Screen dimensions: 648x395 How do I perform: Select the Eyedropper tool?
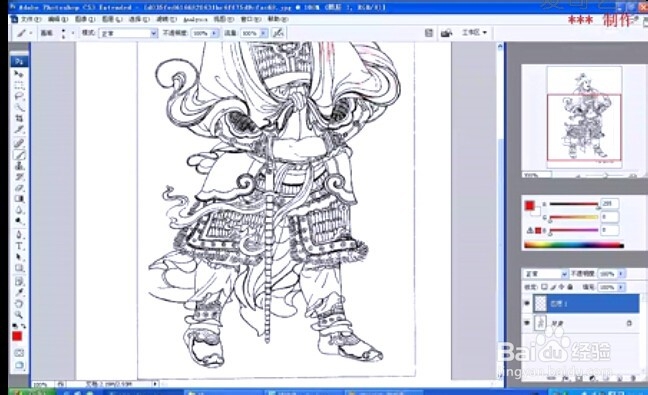coord(19,293)
